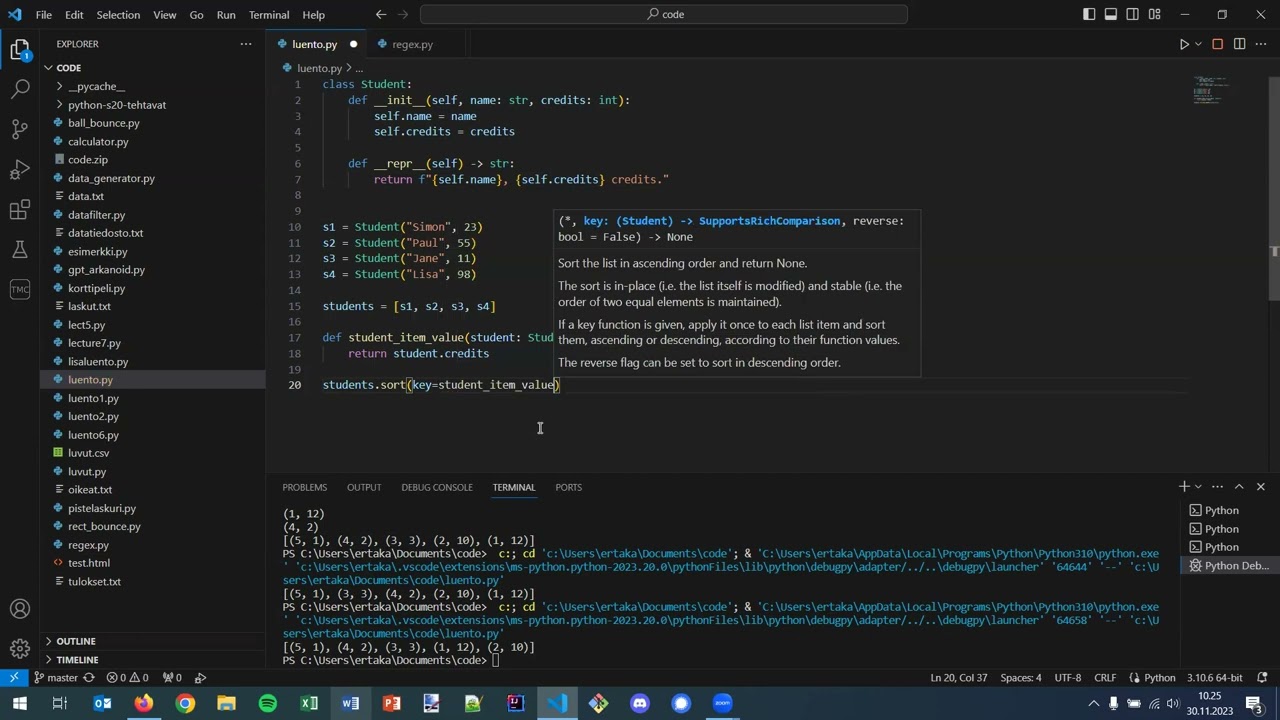Image resolution: width=1280 pixels, height=720 pixels.
Task: Switch to the regex.py editor tab
Action: click(x=412, y=44)
